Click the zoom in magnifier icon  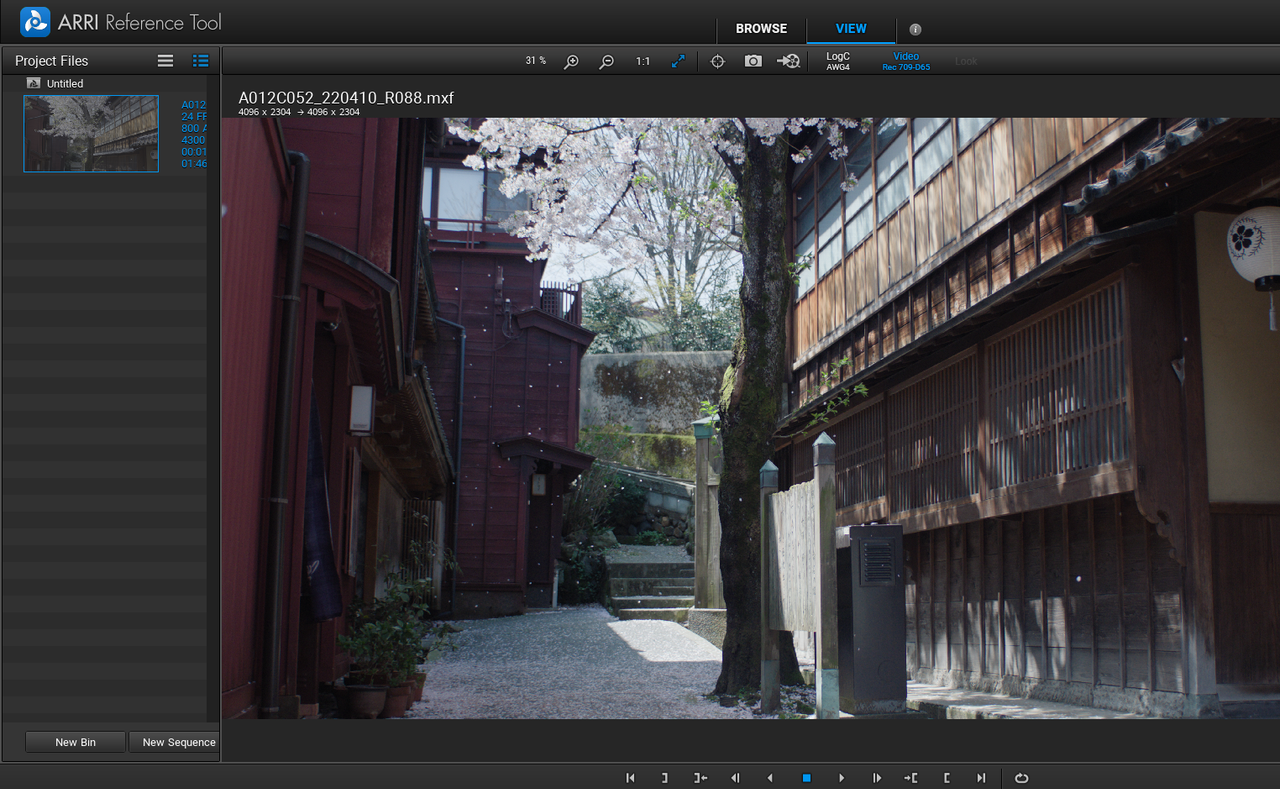(571, 61)
